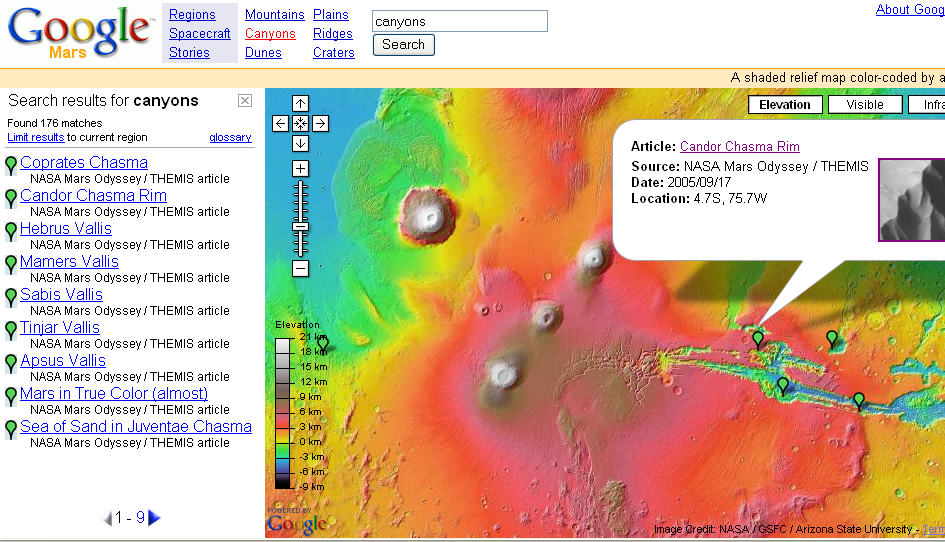Screen dimensions: 945x542
Task: Open the Dunes category
Action: [x=263, y=52]
